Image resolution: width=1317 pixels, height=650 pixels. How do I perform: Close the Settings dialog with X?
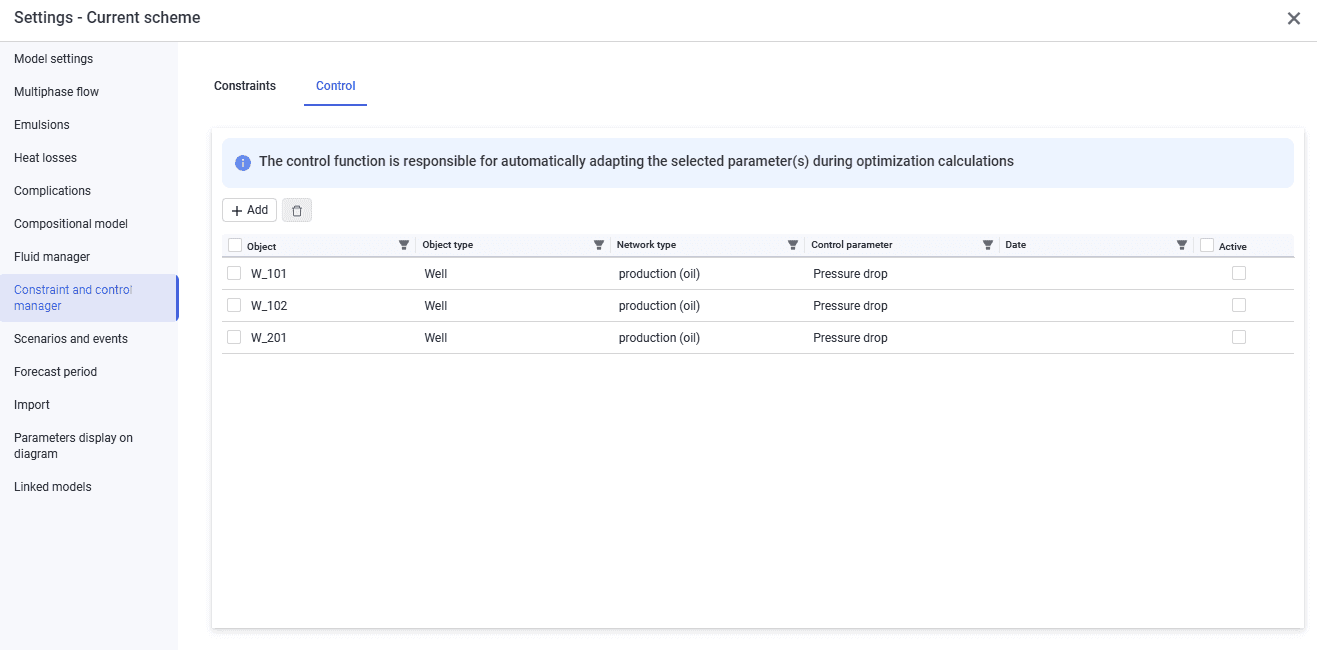(x=1294, y=18)
